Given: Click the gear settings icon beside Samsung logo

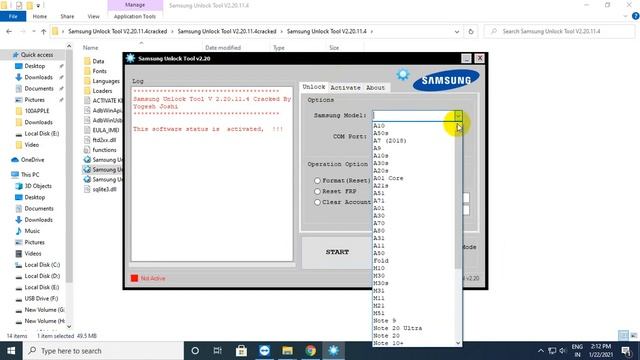Looking at the screenshot, I should 402,74.
